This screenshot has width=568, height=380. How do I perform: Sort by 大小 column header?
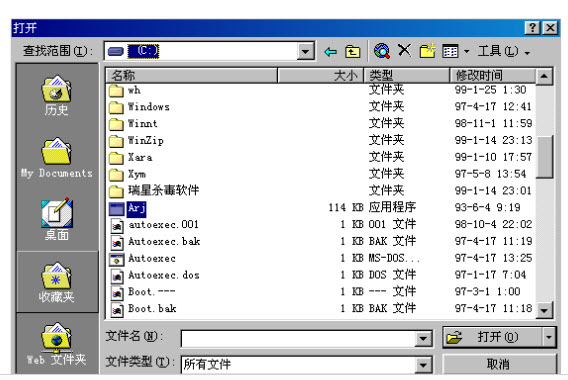[321, 75]
